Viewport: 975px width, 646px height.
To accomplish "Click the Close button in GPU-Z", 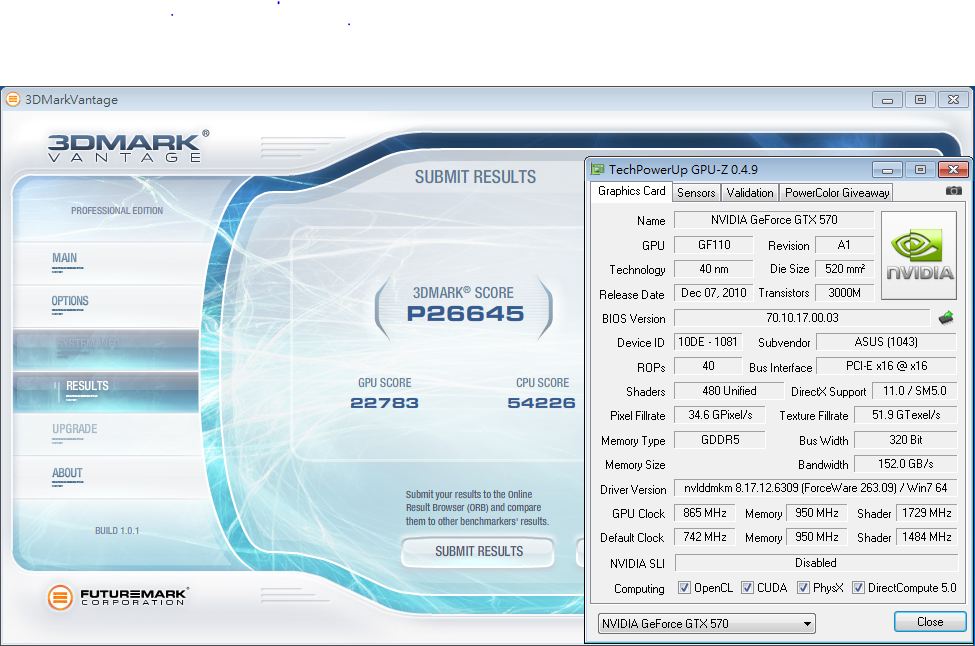I will 930,622.
